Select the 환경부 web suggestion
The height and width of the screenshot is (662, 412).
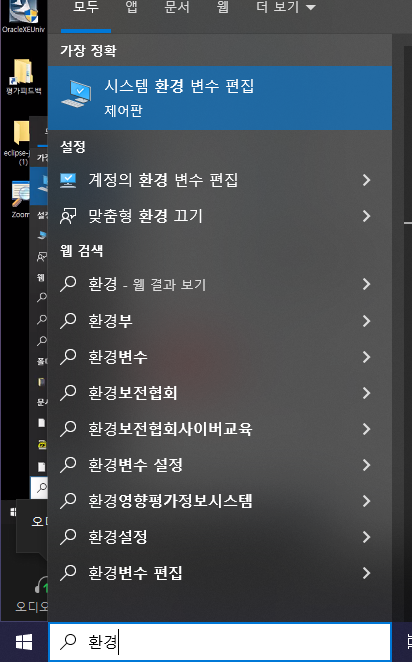220,321
